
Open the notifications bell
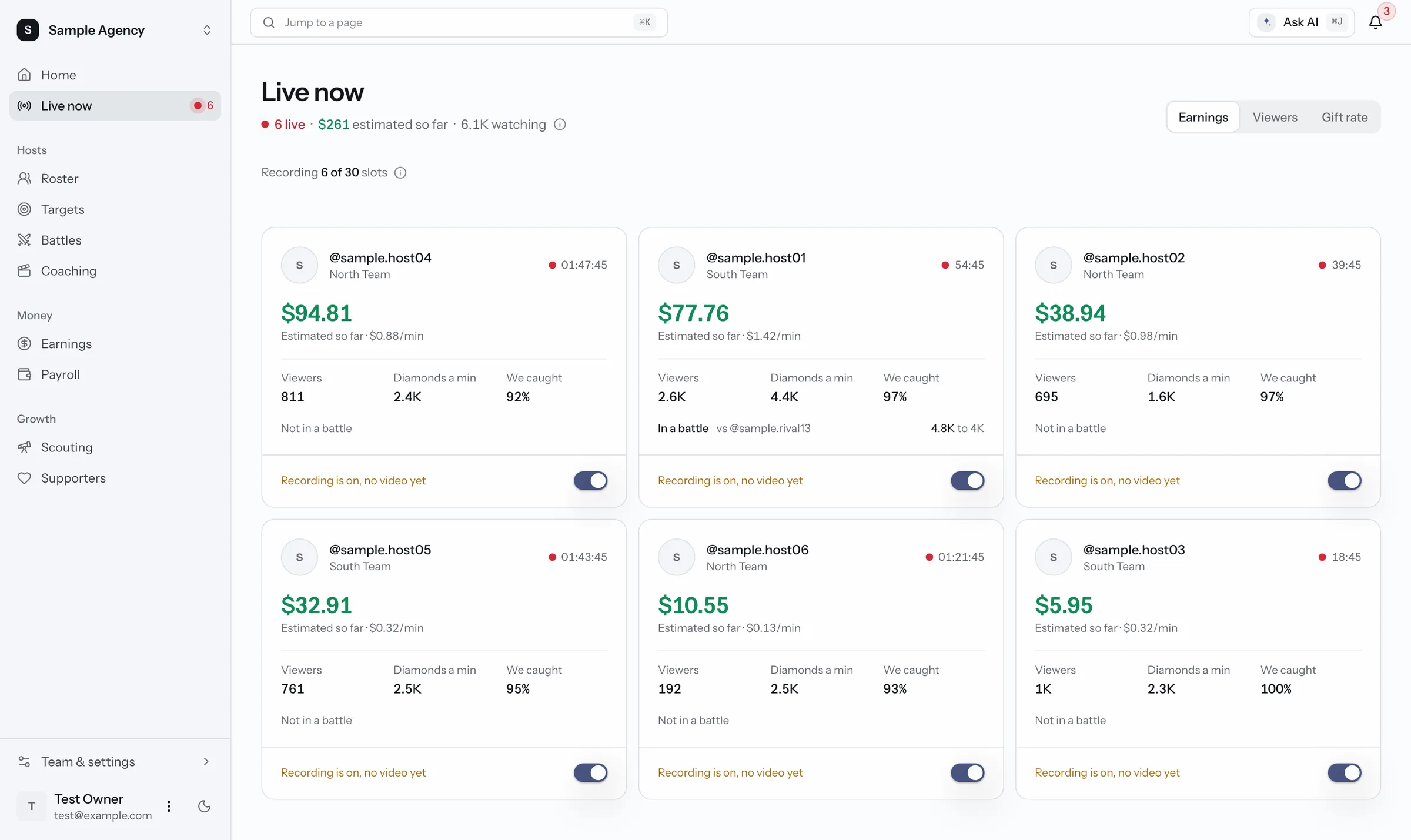1375,22
